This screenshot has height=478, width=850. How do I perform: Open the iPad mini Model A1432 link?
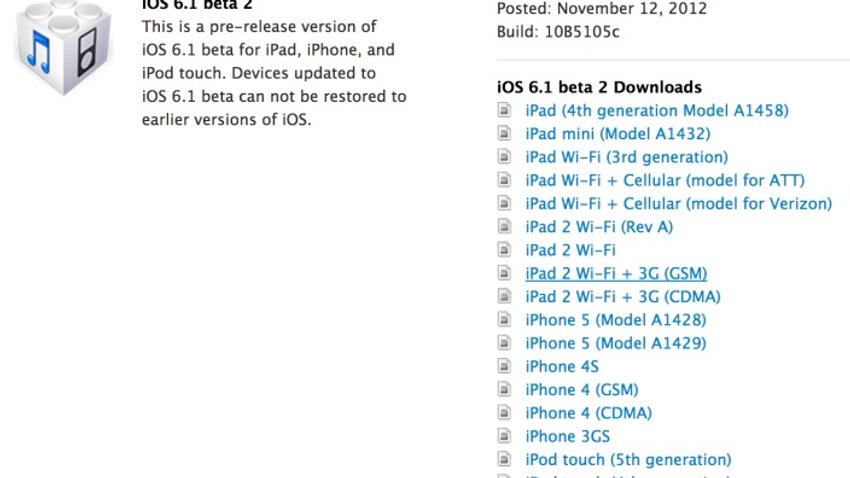tap(617, 134)
